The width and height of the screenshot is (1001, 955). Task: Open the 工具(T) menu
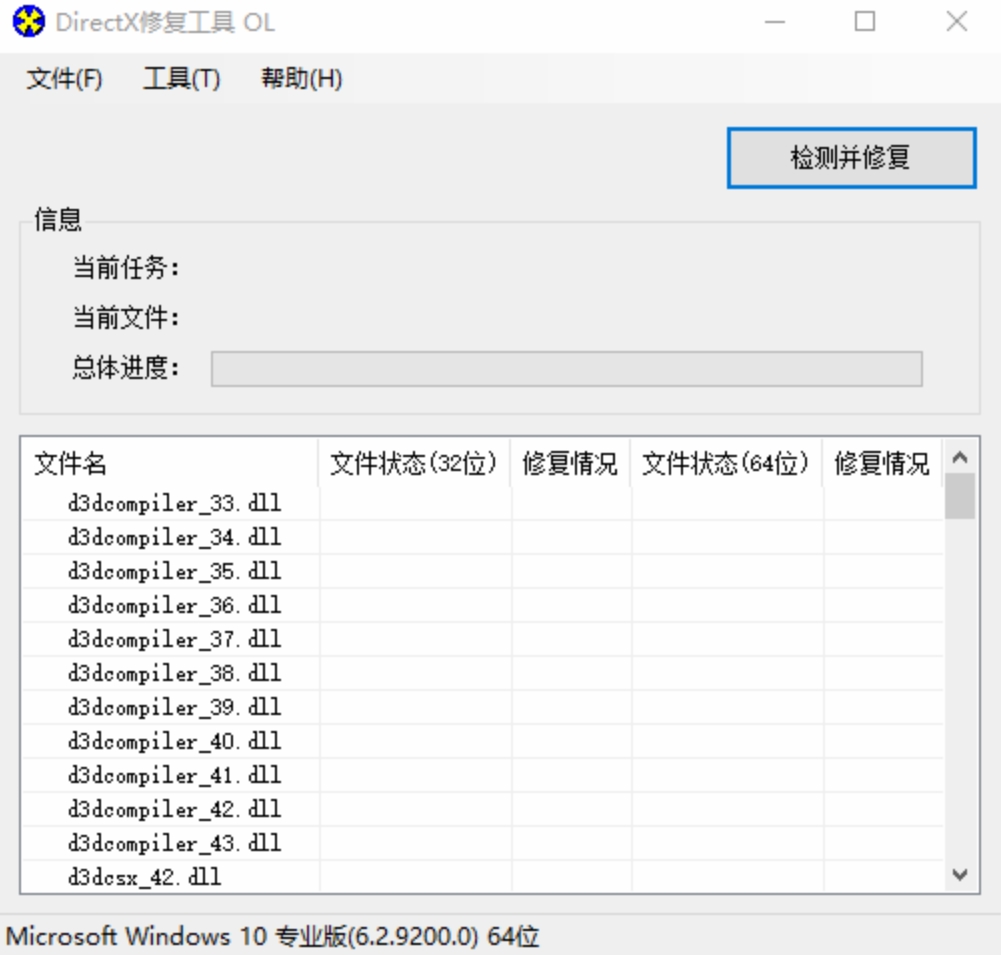click(x=181, y=79)
